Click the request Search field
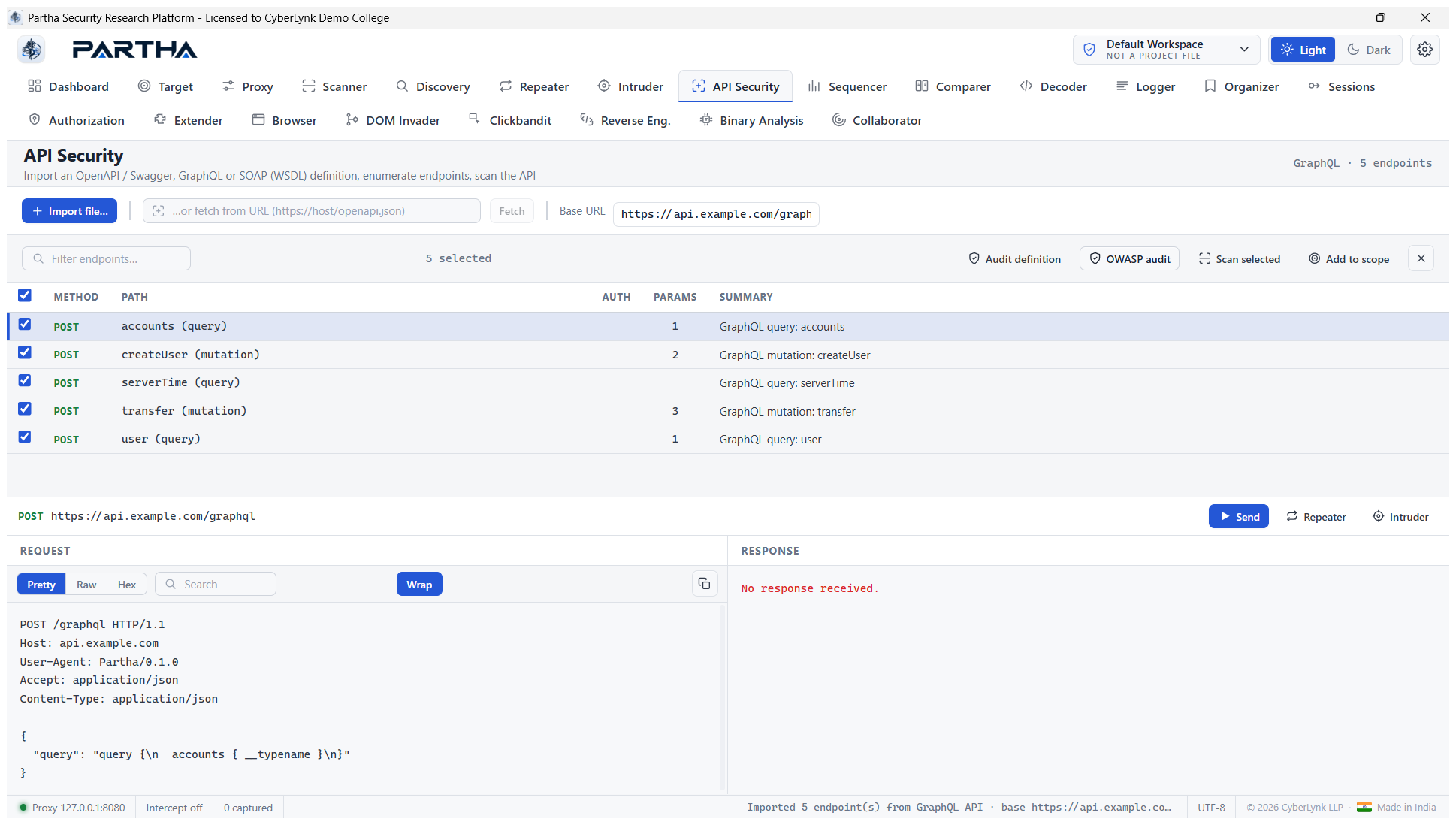The height and width of the screenshot is (825, 1456). [216, 585]
